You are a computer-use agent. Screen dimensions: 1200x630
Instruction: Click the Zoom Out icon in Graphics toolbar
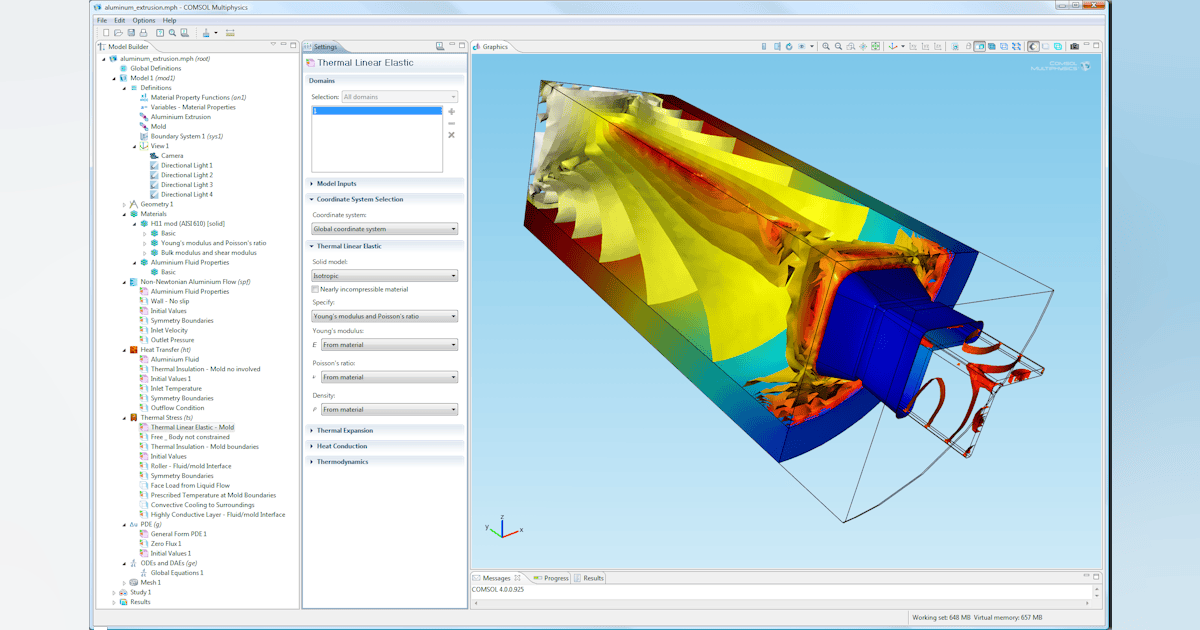point(837,47)
